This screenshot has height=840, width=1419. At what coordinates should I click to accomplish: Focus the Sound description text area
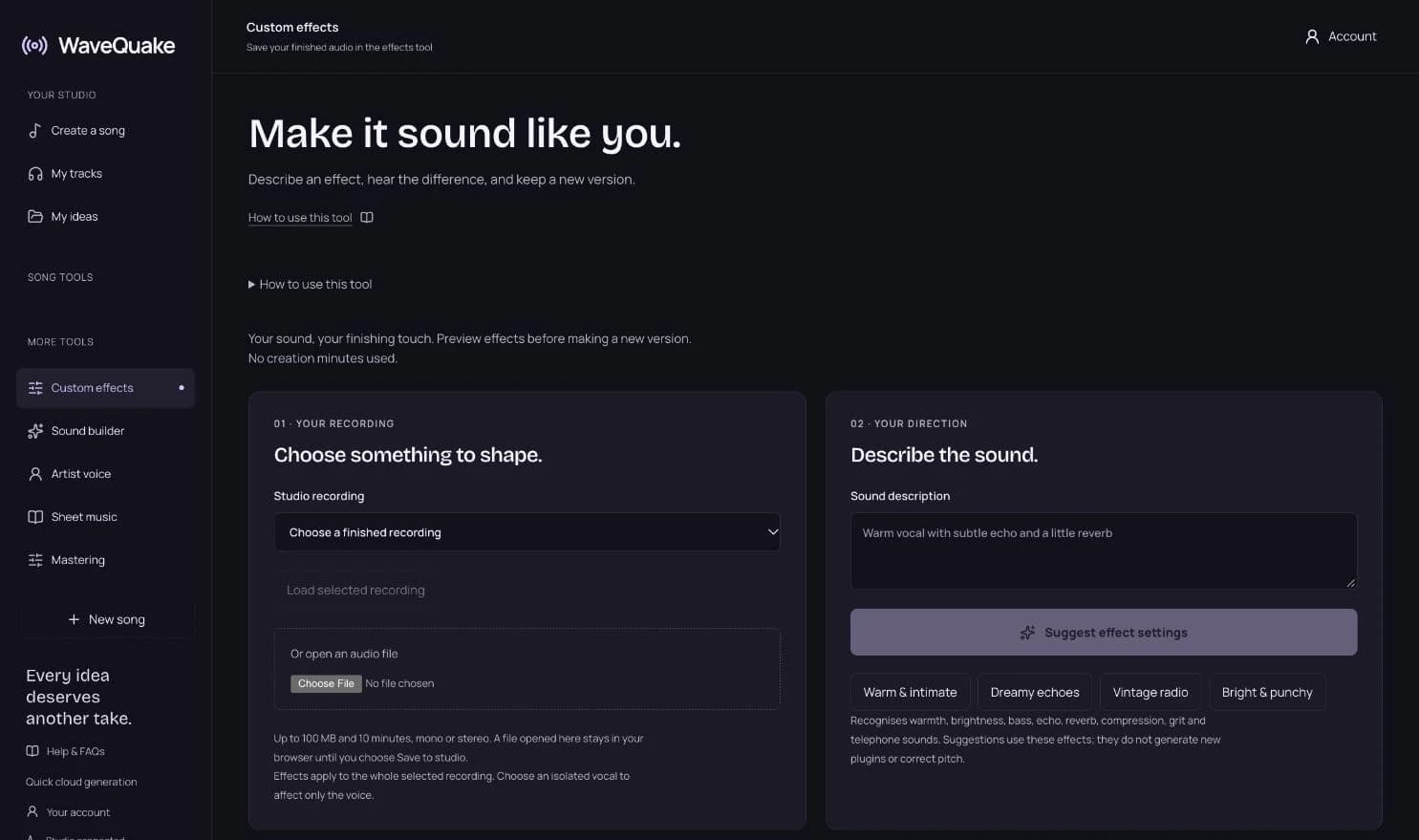point(1104,550)
